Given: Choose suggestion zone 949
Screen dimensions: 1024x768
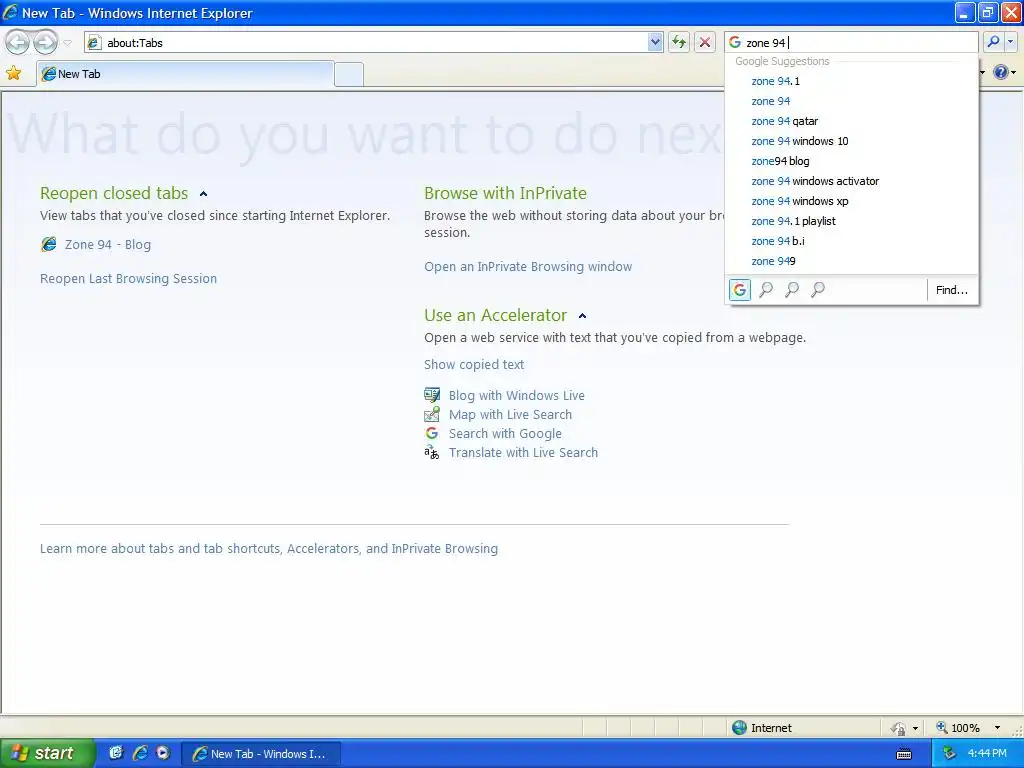Looking at the screenshot, I should click(852, 261).
